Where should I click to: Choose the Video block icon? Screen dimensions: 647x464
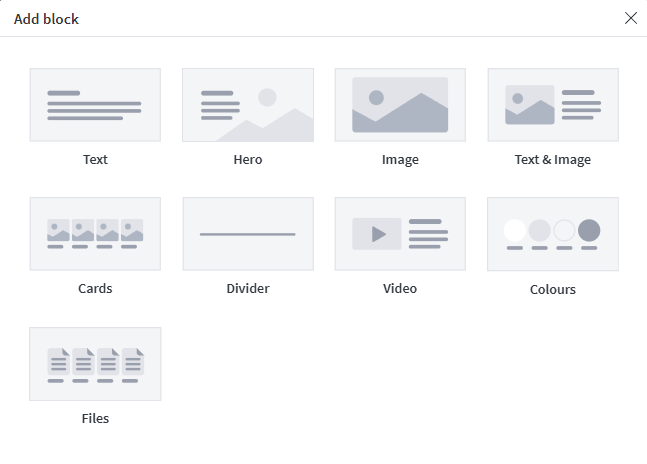click(400, 234)
